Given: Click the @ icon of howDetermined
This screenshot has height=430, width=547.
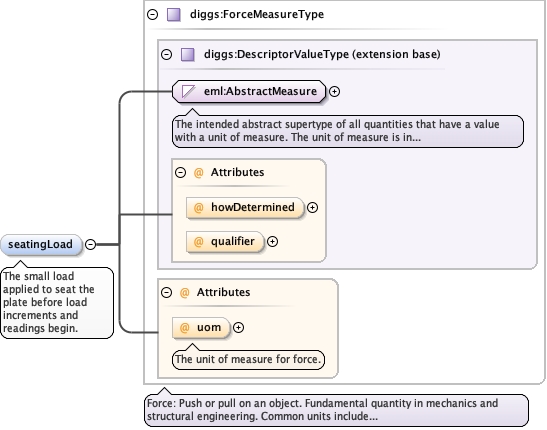Looking at the screenshot, I should click(x=198, y=208).
